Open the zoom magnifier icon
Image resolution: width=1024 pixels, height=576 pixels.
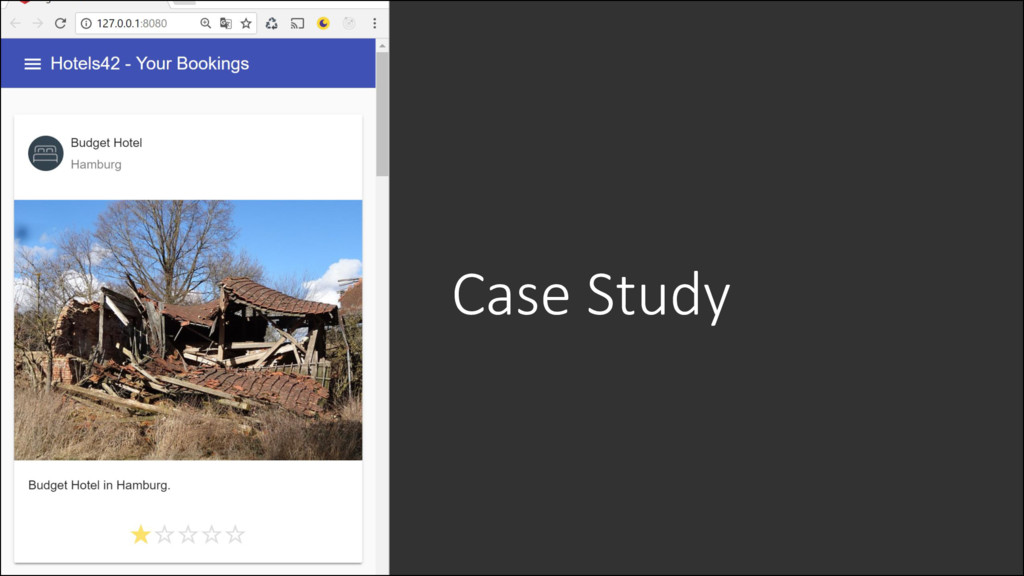coord(206,24)
